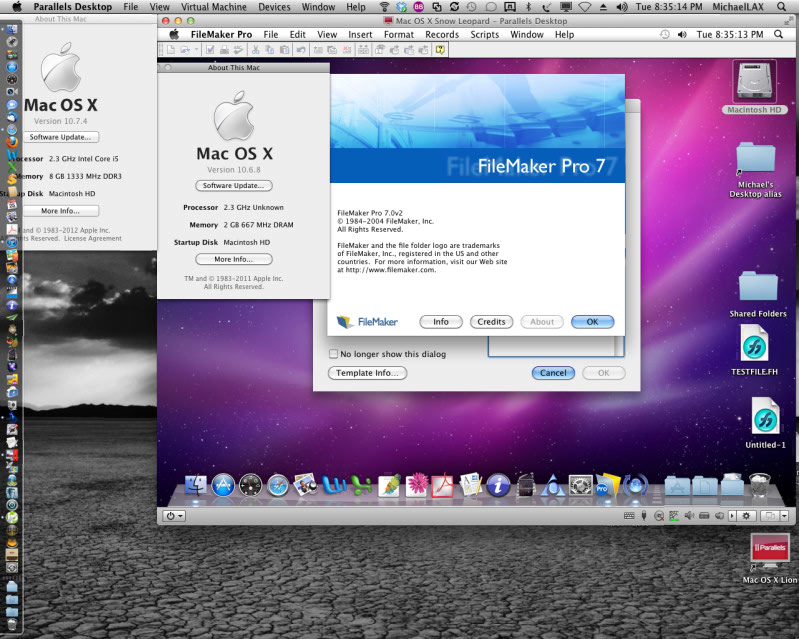Select the Macintosh HD desktop icon

tap(755, 87)
